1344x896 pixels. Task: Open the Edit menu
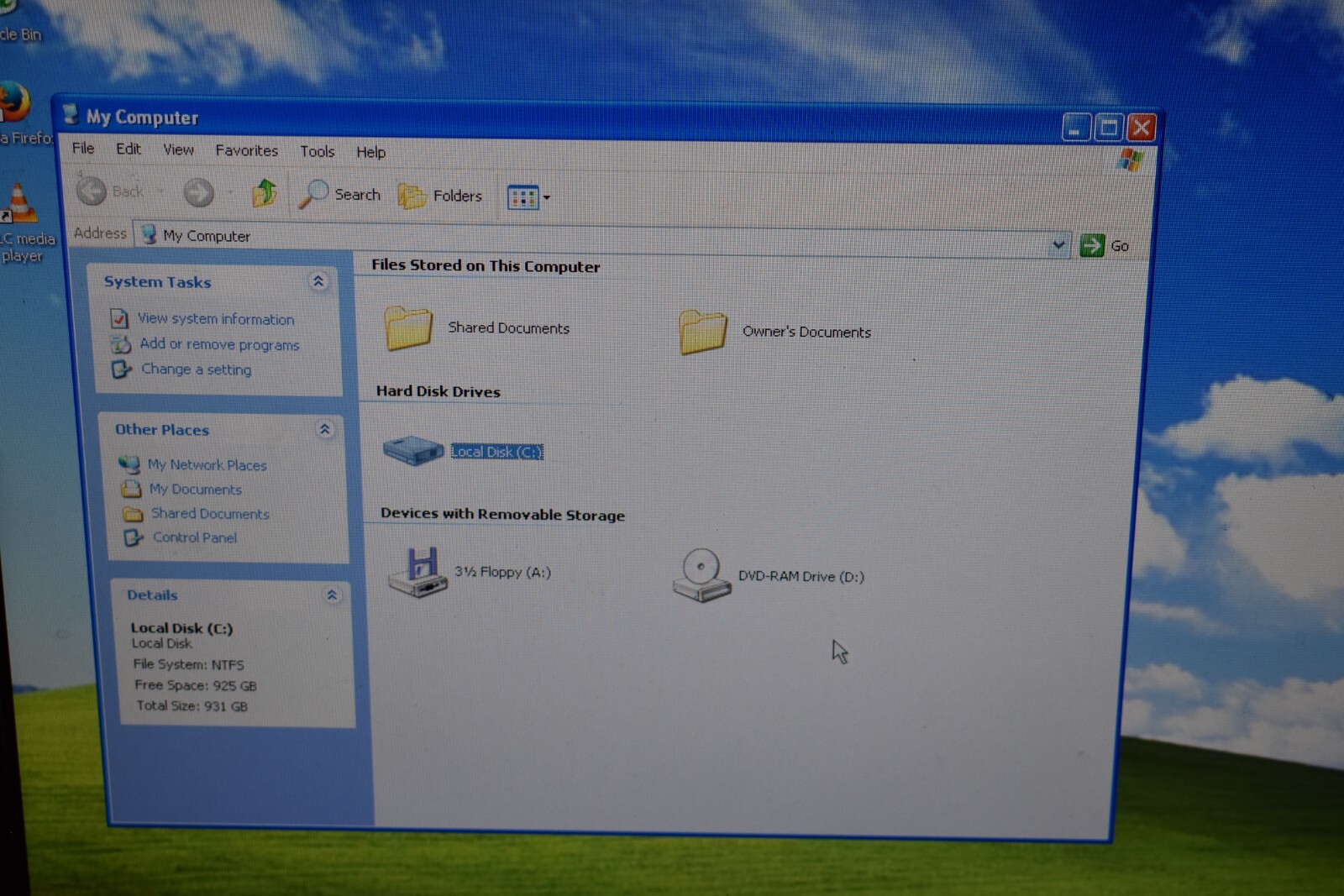tap(129, 149)
